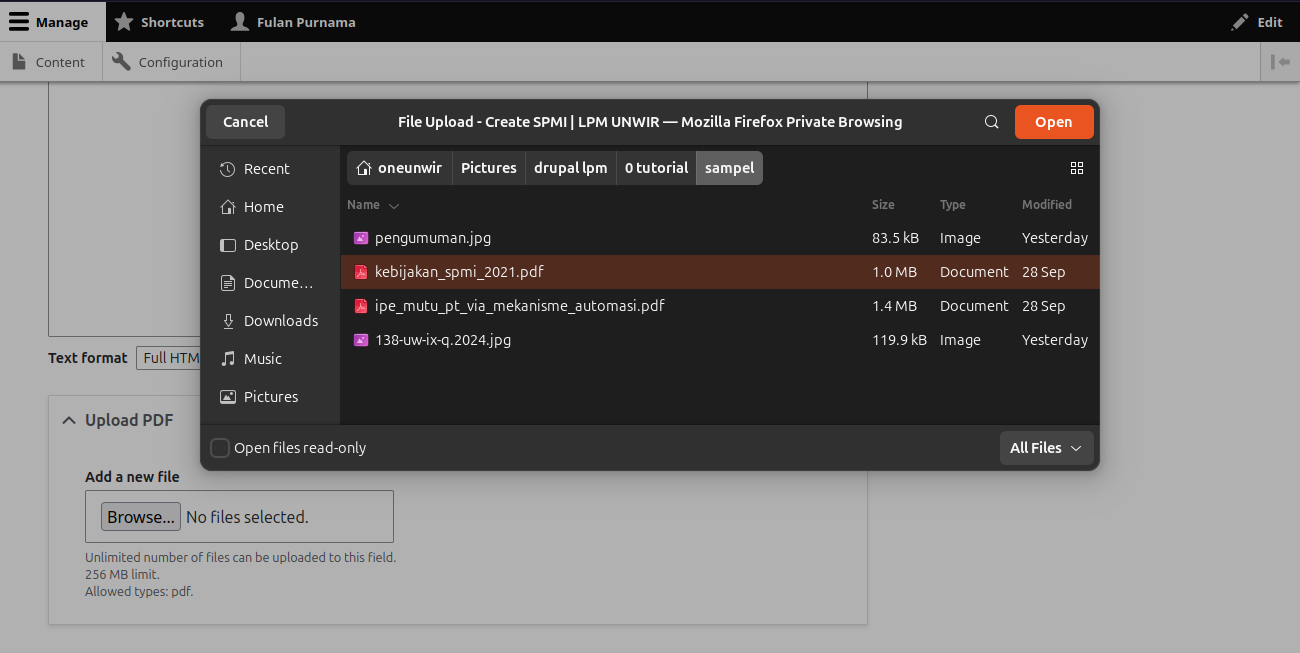
Task: Select the file name kebijakan_spmi_2021.pdf
Action: (459, 272)
